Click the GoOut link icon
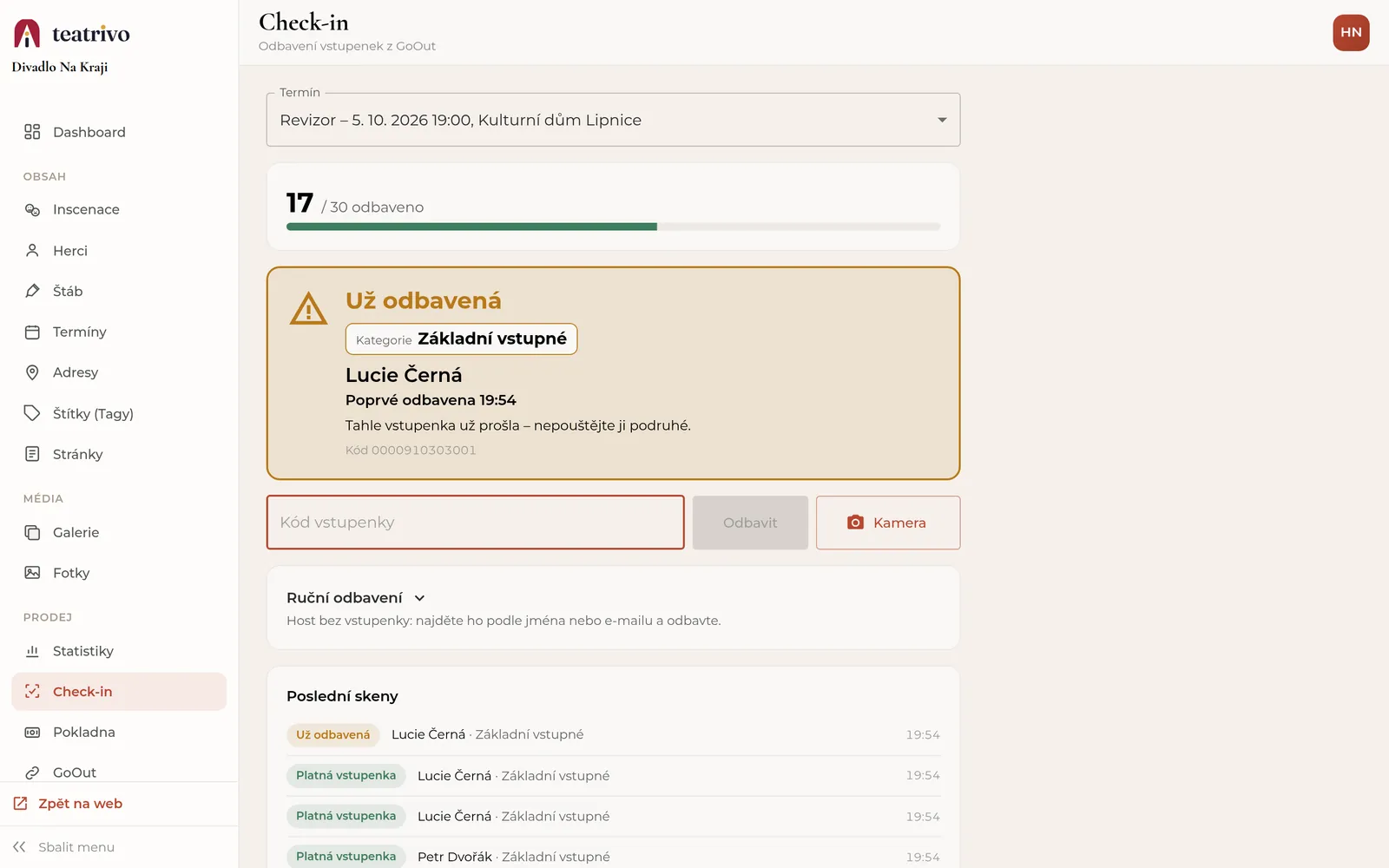Image resolution: width=1389 pixels, height=868 pixels. pos(32,773)
